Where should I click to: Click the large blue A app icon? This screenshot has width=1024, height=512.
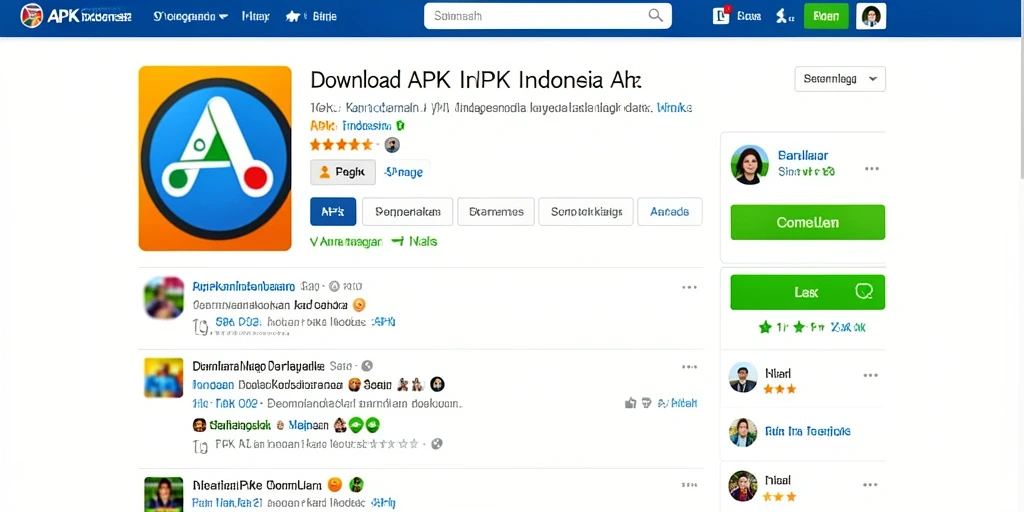click(215, 158)
